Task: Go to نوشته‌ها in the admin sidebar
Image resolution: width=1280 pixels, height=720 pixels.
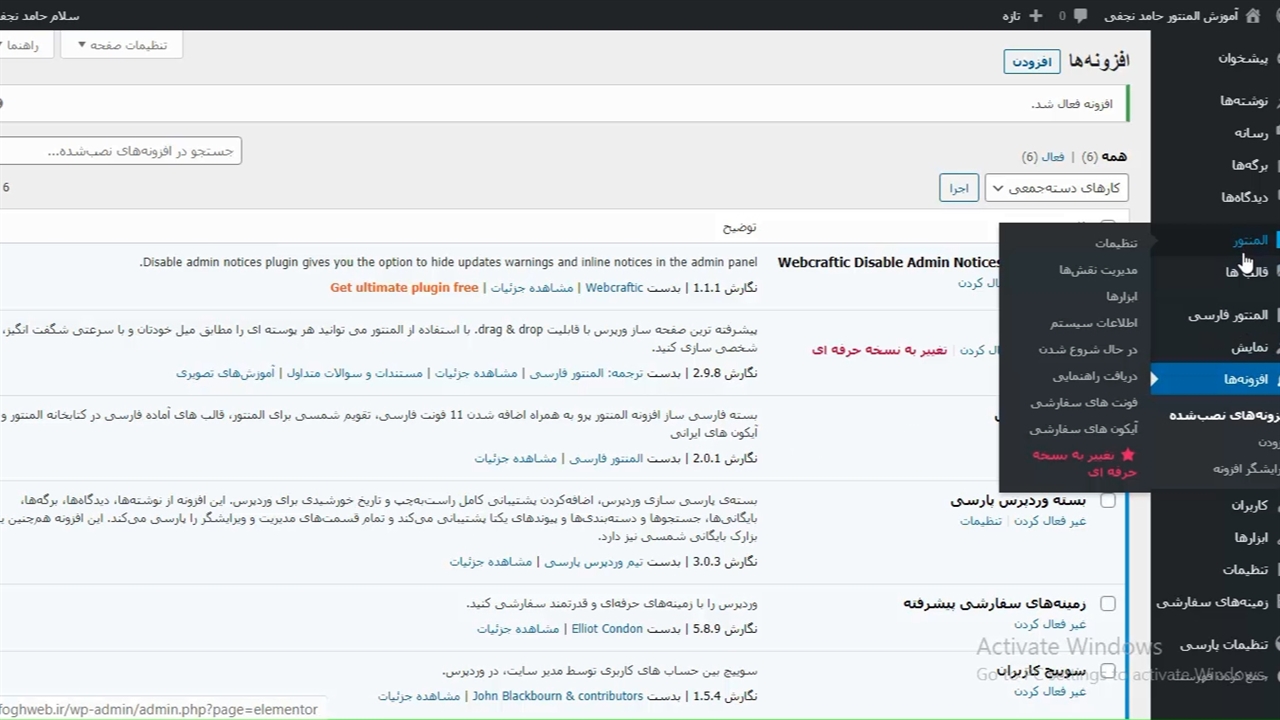Action: coord(1243,100)
